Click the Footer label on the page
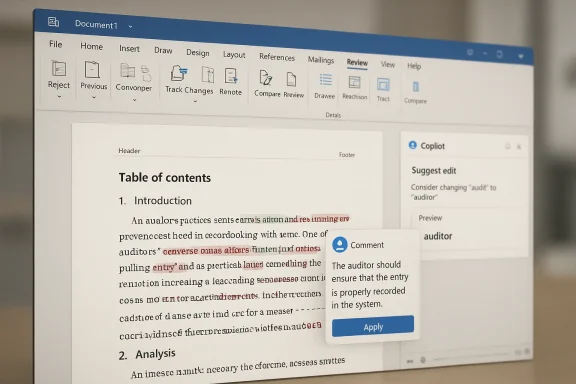 point(347,155)
